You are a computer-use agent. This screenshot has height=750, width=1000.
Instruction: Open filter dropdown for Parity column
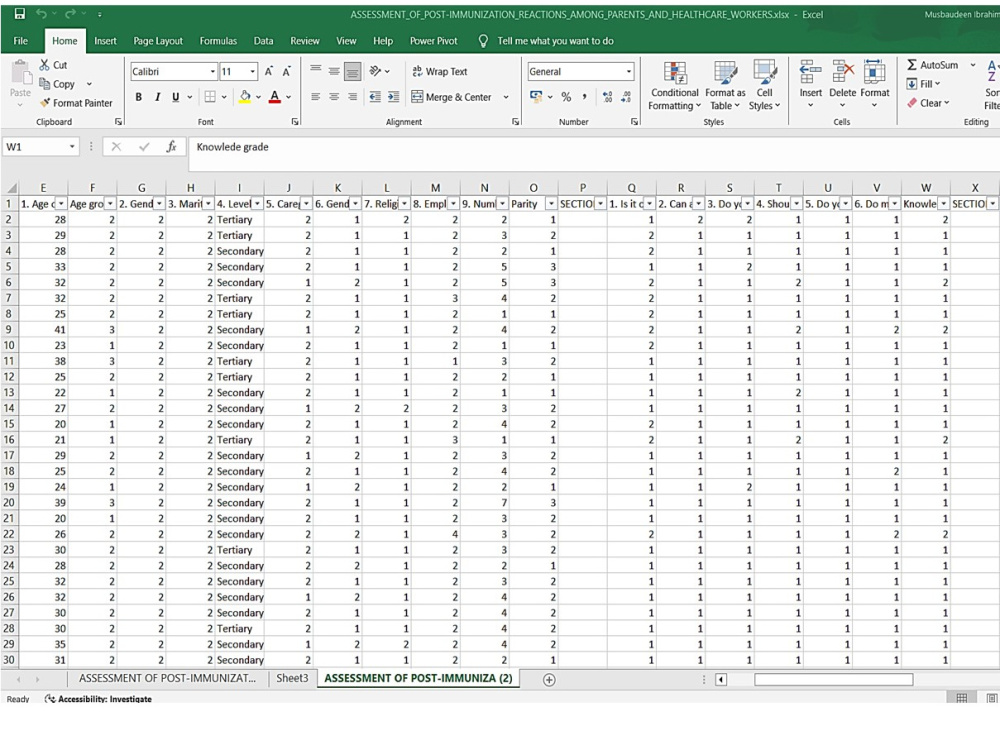(551, 204)
